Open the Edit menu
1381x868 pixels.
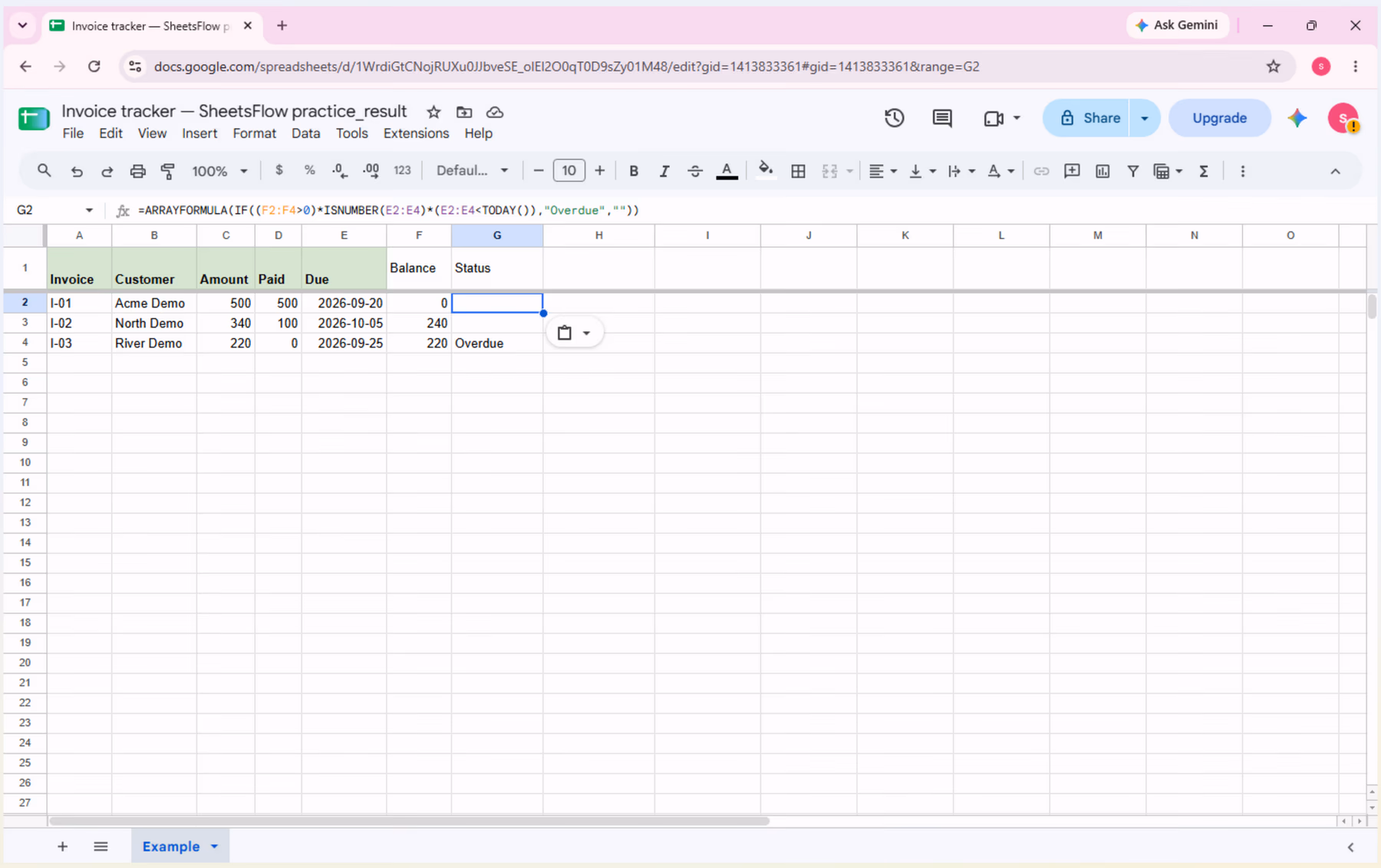click(110, 133)
